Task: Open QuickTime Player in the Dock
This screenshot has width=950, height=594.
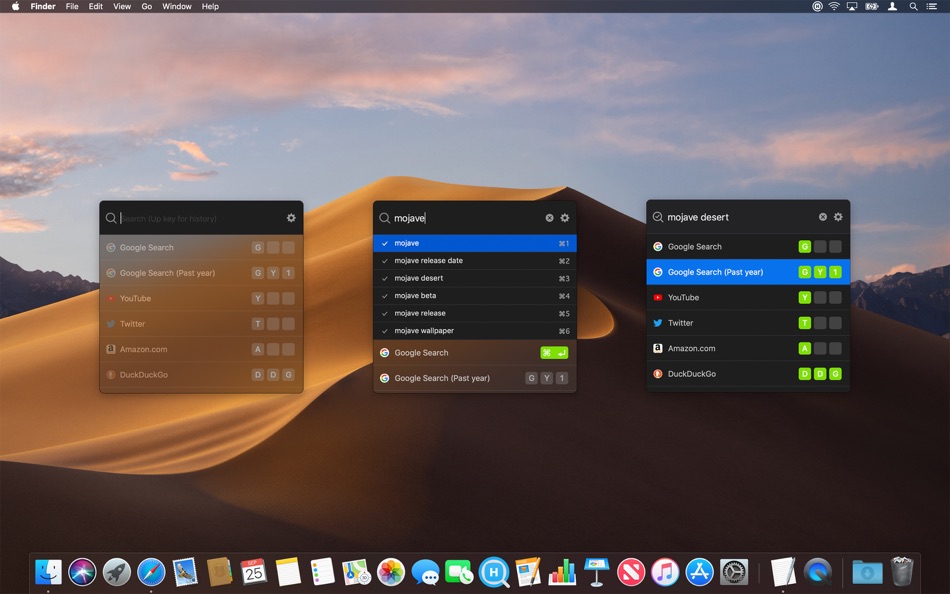Action: click(817, 572)
